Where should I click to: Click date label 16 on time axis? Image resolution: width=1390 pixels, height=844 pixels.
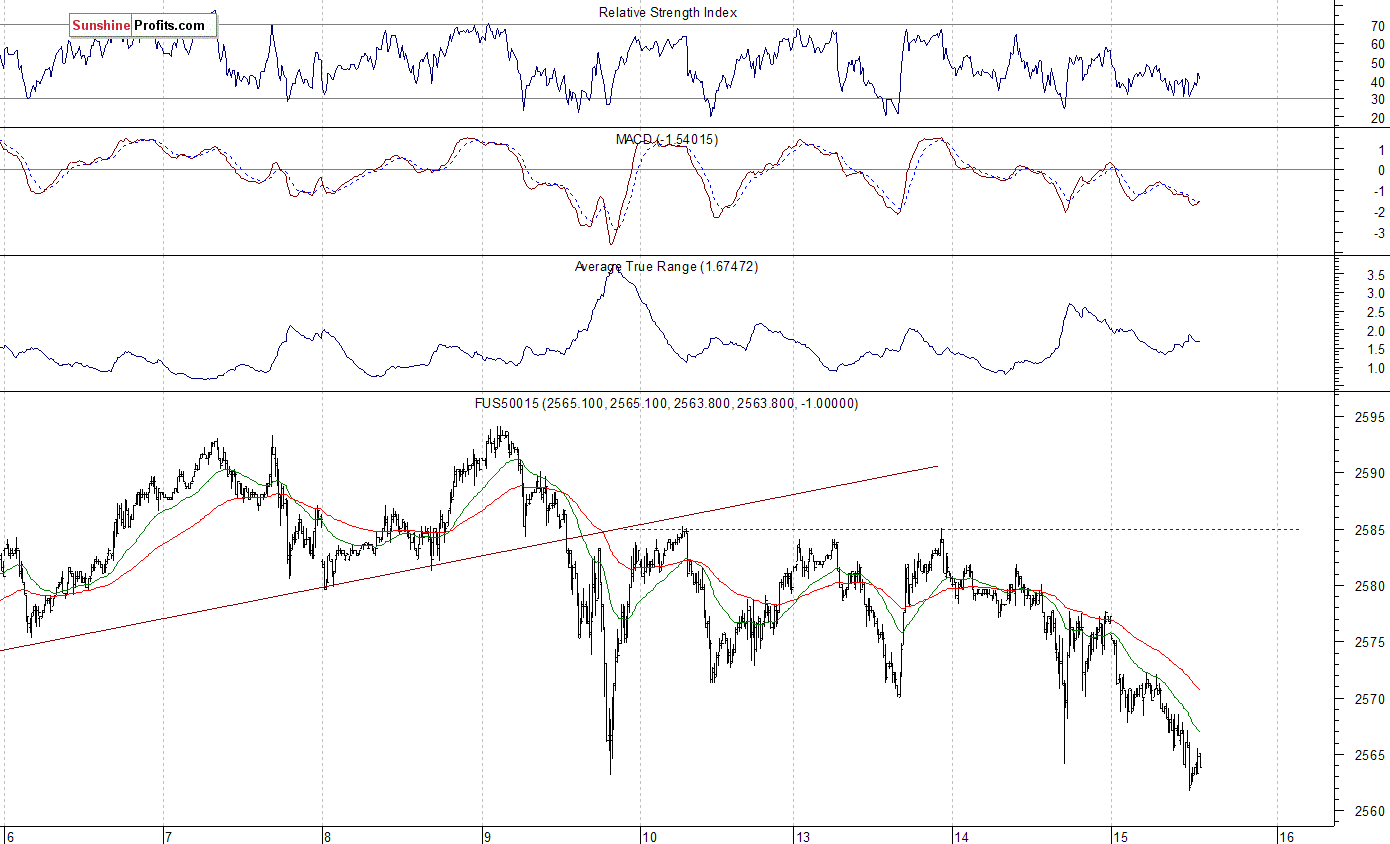pos(1287,836)
